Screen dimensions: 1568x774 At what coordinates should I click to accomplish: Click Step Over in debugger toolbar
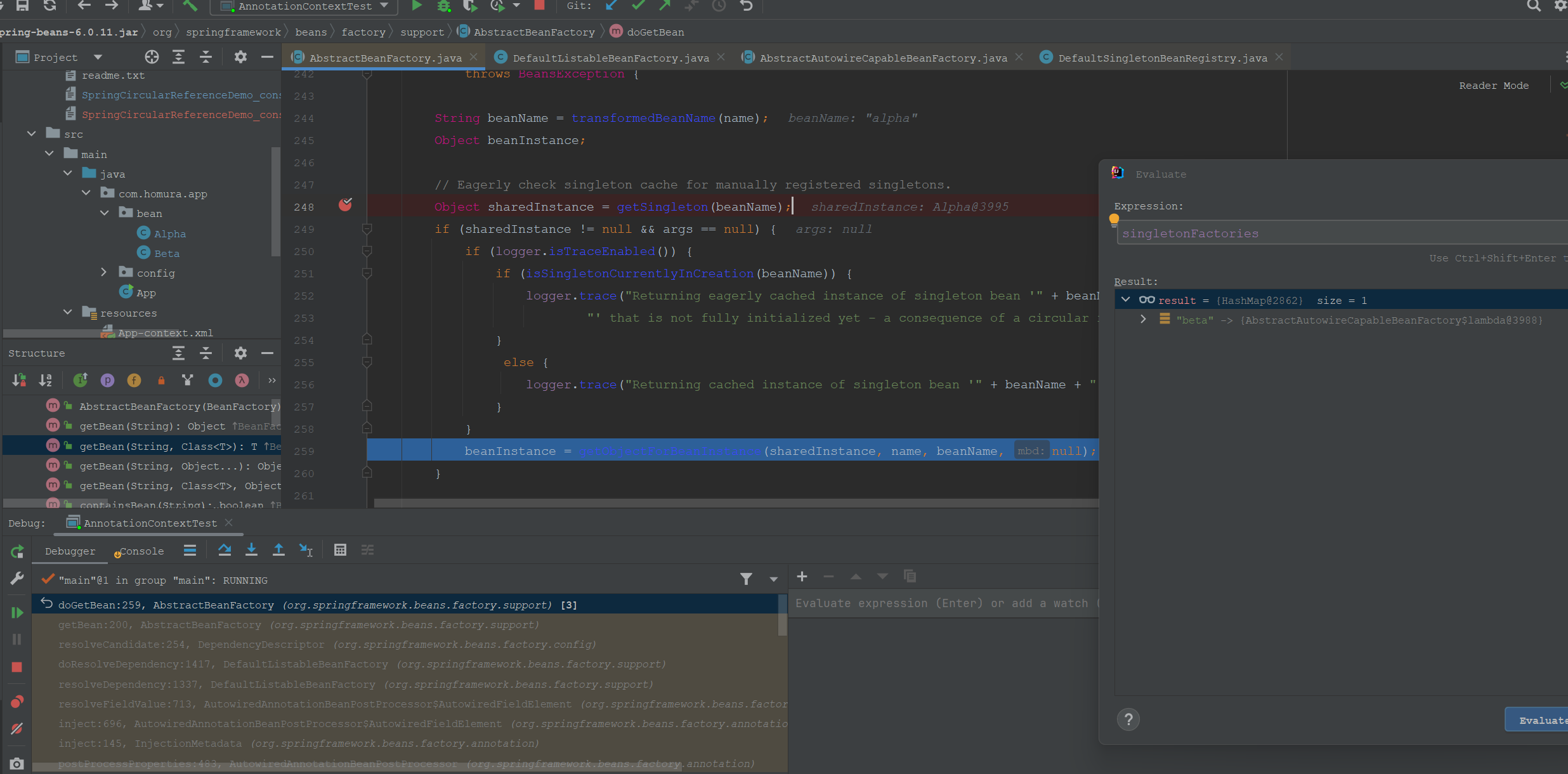[225, 550]
